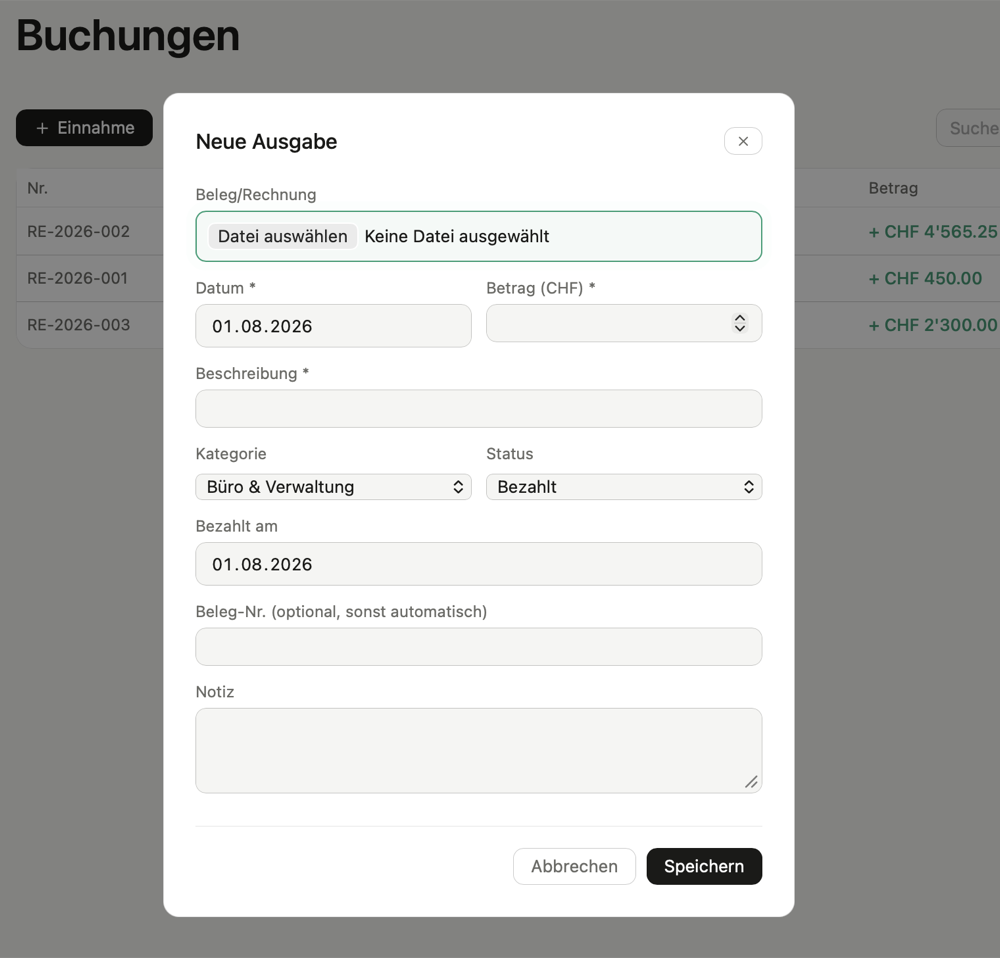
Task: Click the Bezahlt am date field
Action: 479,564
